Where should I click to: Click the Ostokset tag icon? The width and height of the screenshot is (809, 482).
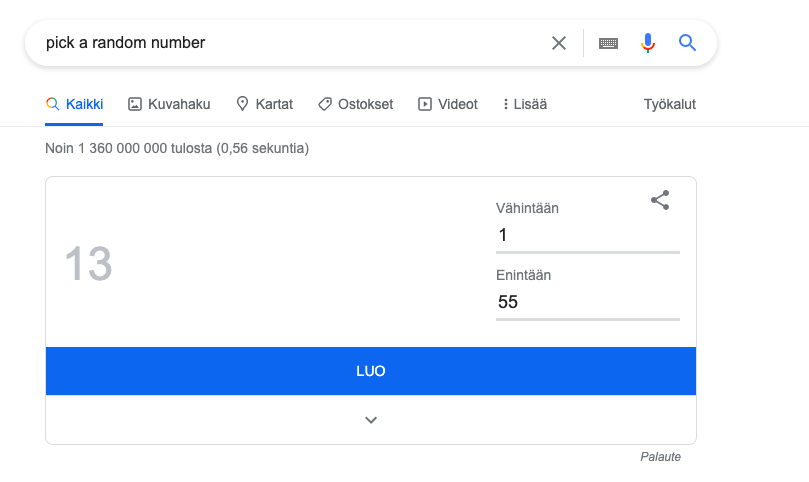[324, 104]
